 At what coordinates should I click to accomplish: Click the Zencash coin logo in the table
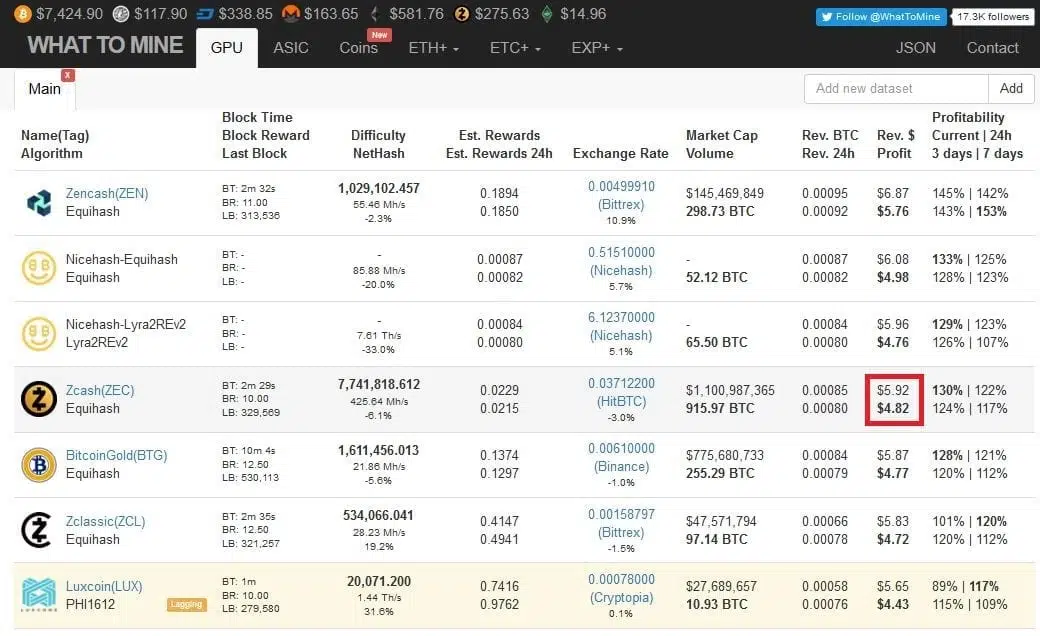[x=39, y=202]
